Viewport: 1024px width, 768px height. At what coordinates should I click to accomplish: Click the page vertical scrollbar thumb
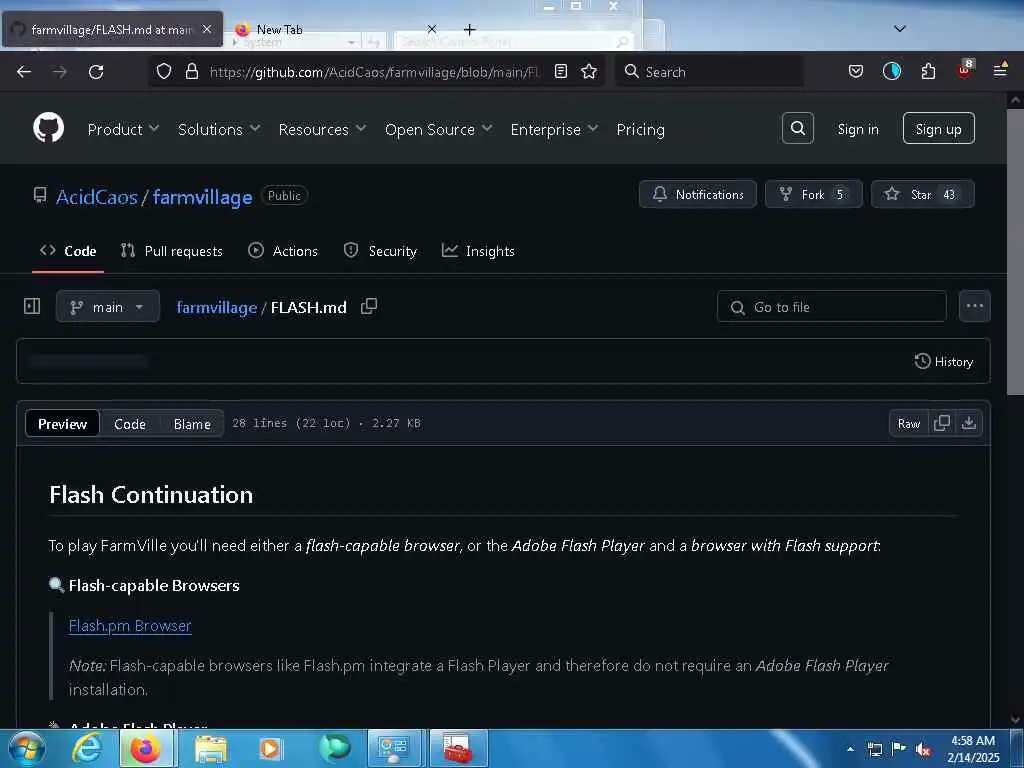[1015, 251]
